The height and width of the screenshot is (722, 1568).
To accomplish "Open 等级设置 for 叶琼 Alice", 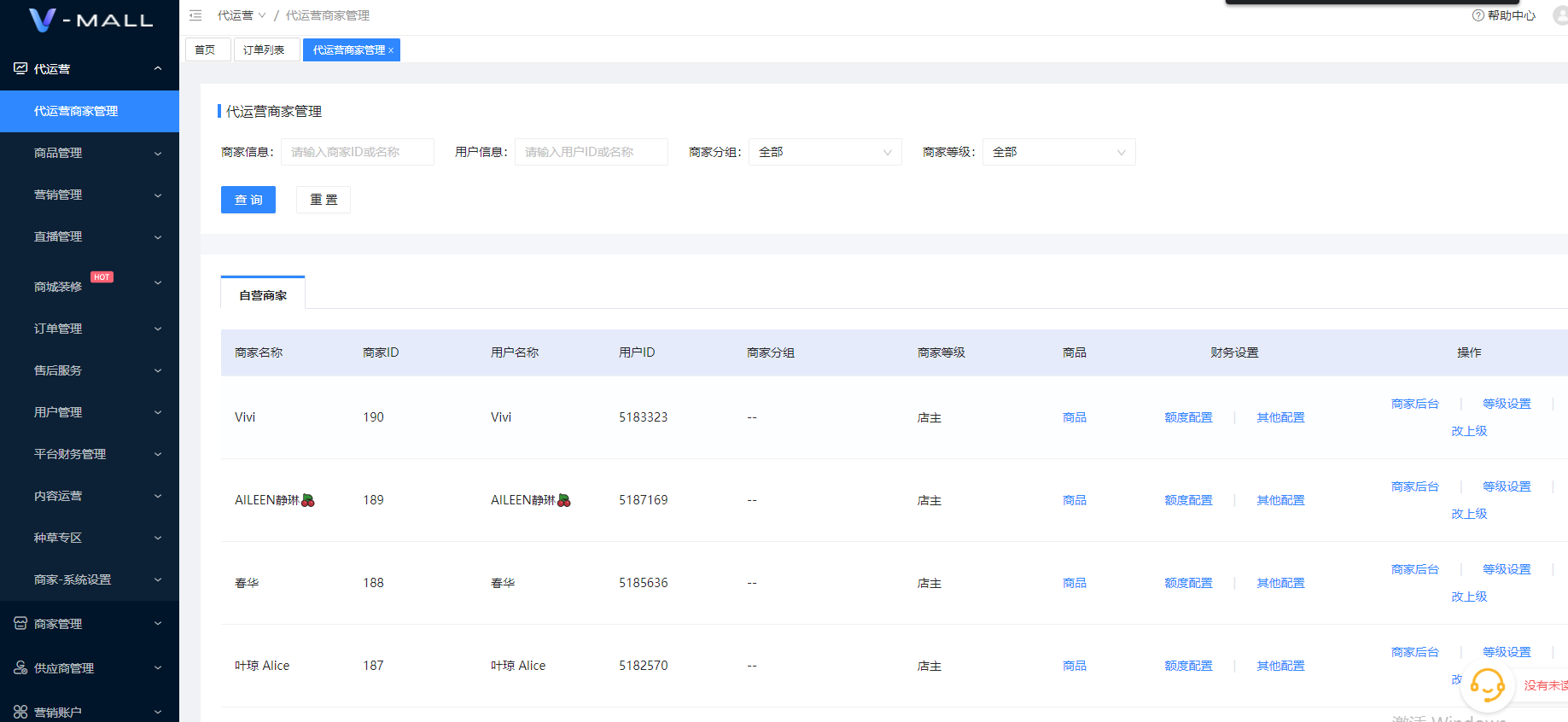I will tap(1507, 652).
